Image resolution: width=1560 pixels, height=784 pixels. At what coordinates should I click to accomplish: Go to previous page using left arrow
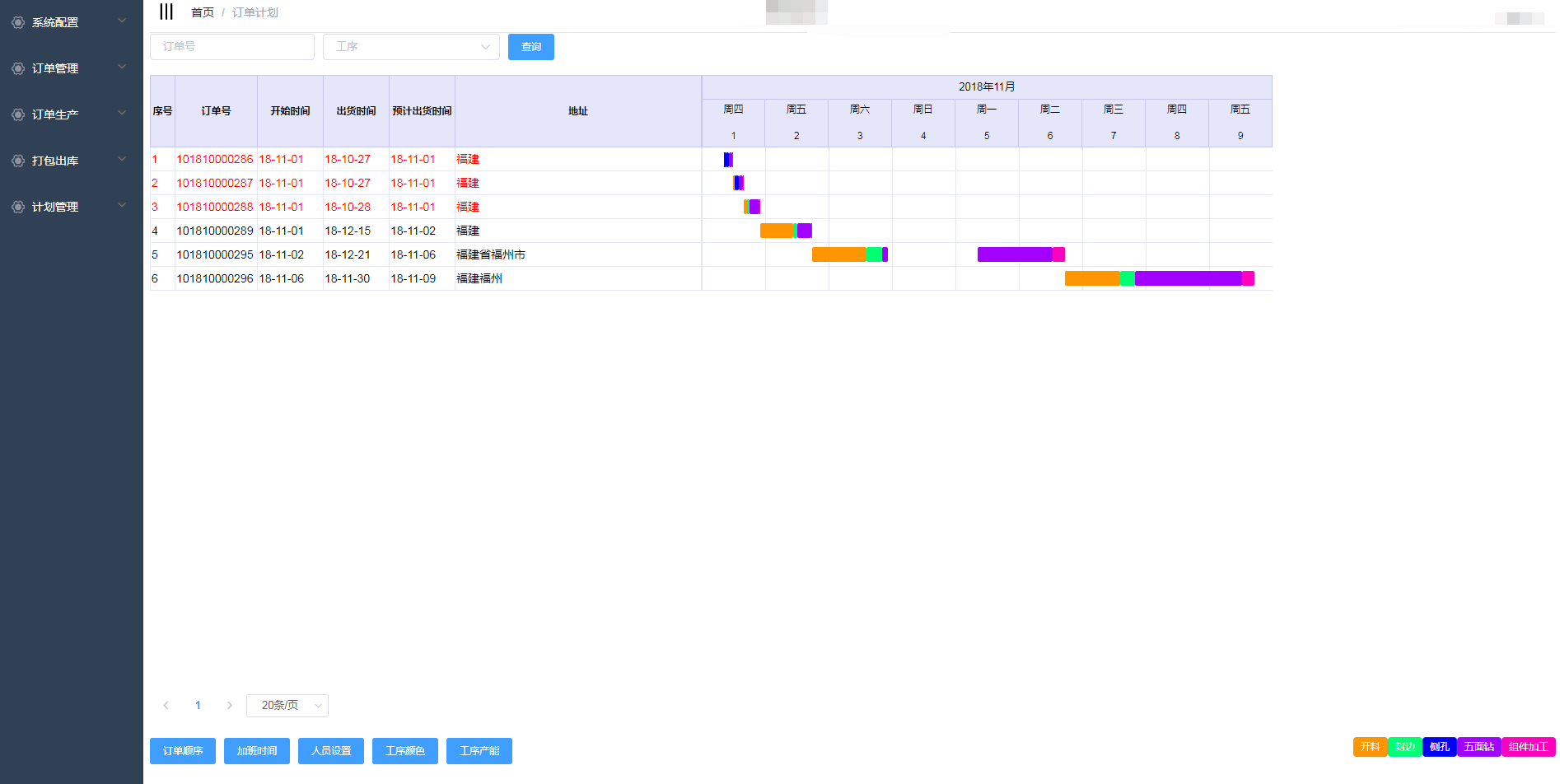pyautogui.click(x=166, y=706)
